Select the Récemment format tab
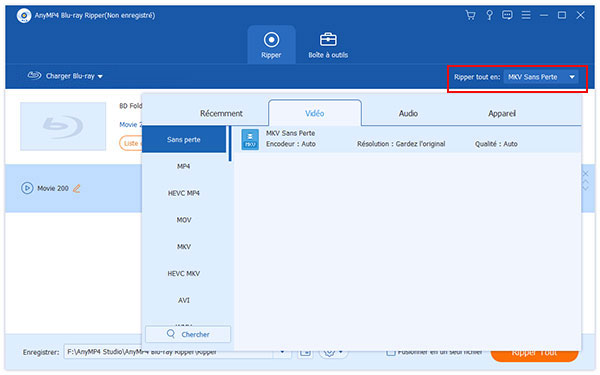Image resolution: width=600 pixels, height=375 pixels. (221, 113)
